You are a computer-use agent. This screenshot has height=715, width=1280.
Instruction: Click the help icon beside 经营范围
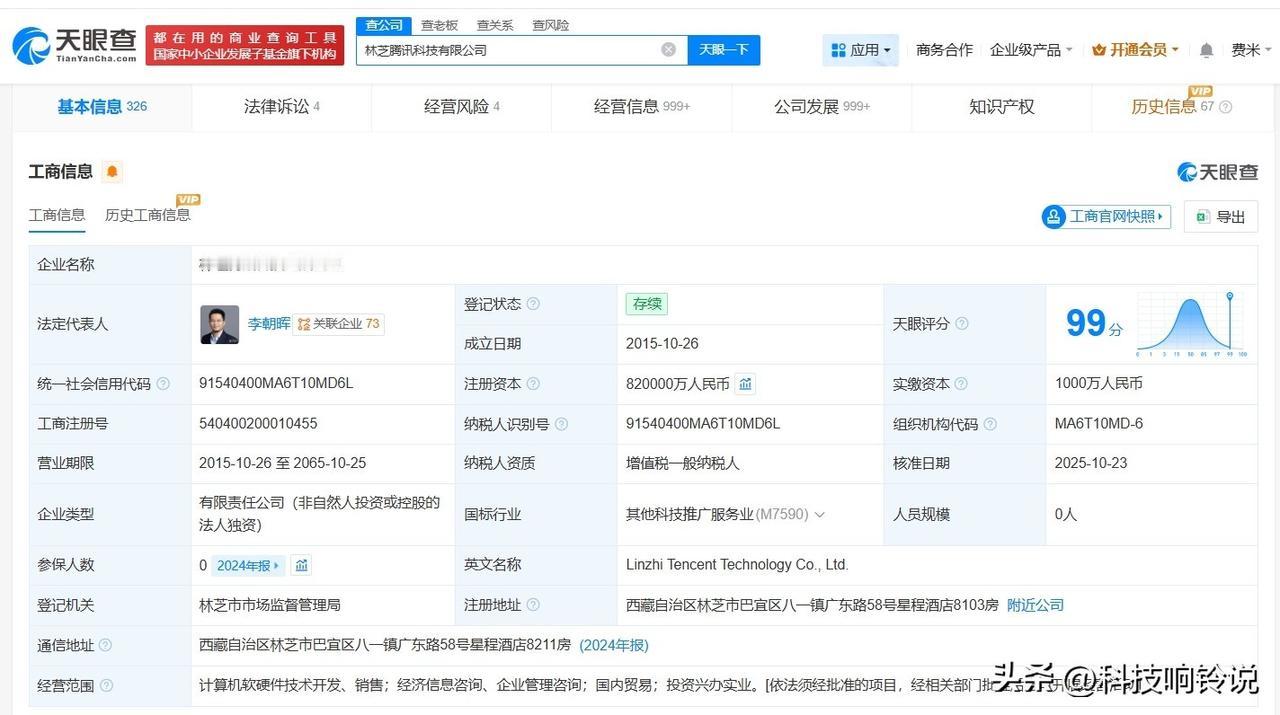[x=106, y=685]
